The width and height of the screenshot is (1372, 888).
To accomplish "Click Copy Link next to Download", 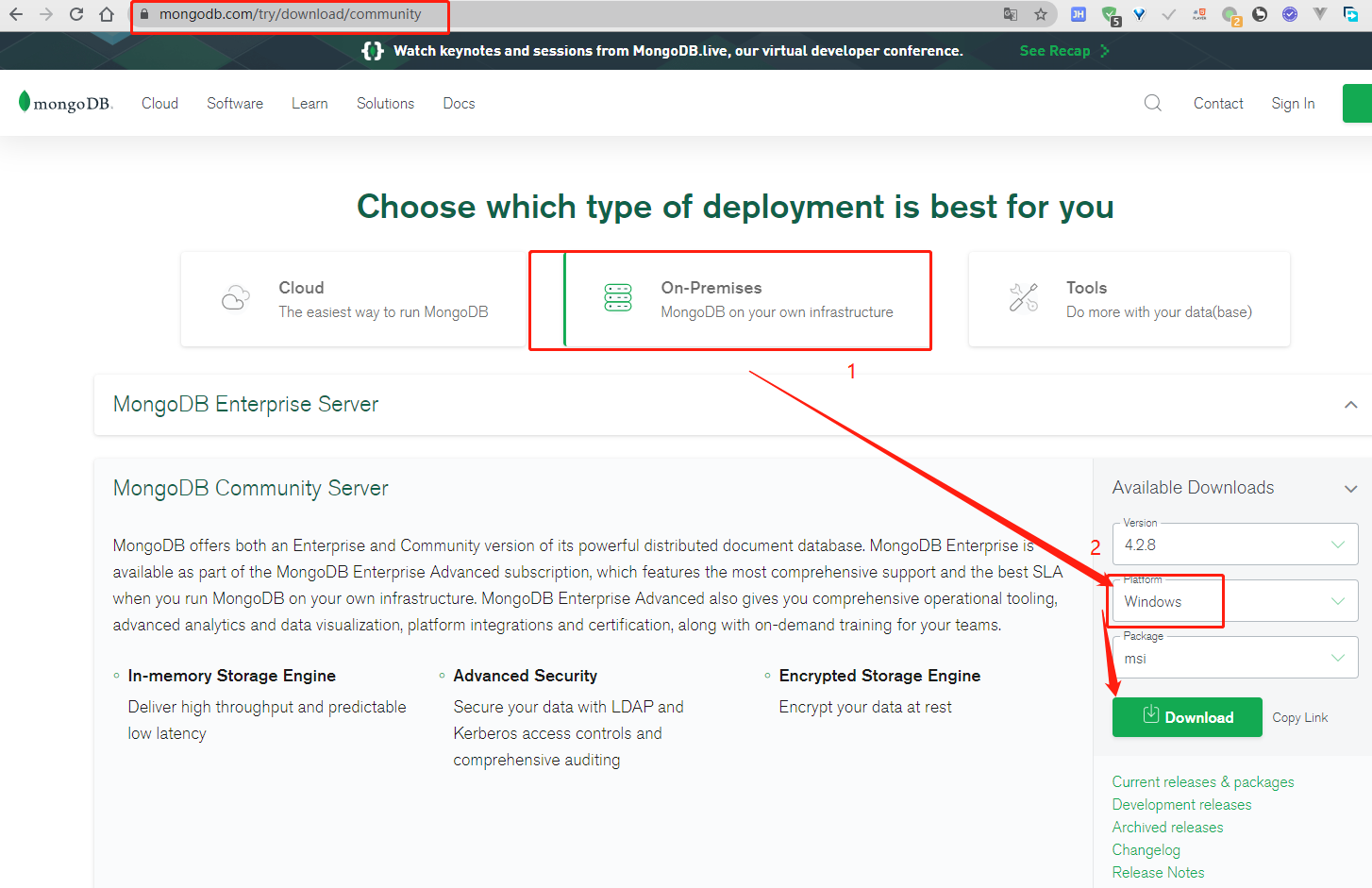I will tap(1299, 717).
